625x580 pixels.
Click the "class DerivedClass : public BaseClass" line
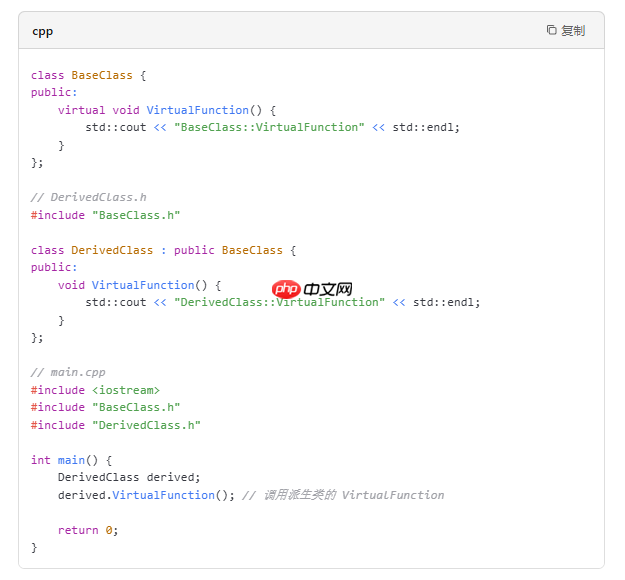point(163,250)
